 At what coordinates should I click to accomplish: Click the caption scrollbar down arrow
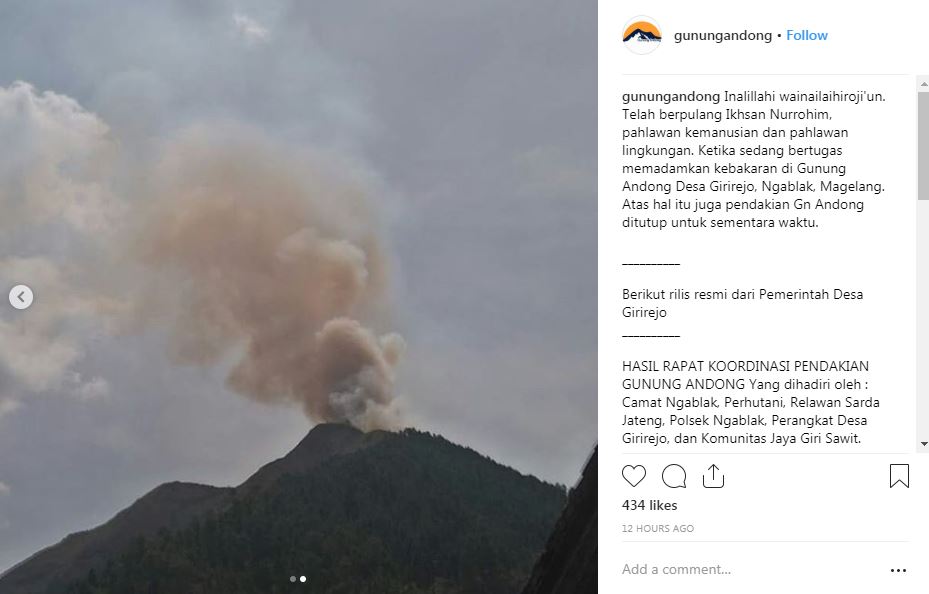click(924, 444)
